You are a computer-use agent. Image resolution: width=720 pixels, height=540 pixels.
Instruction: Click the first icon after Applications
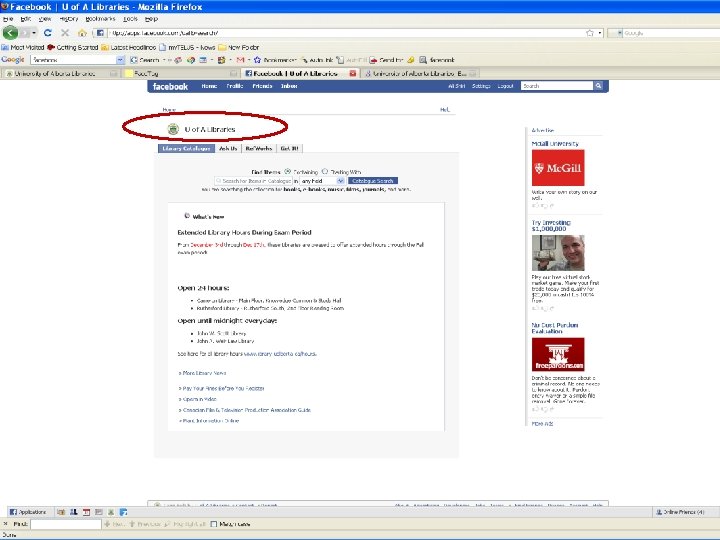point(61,512)
